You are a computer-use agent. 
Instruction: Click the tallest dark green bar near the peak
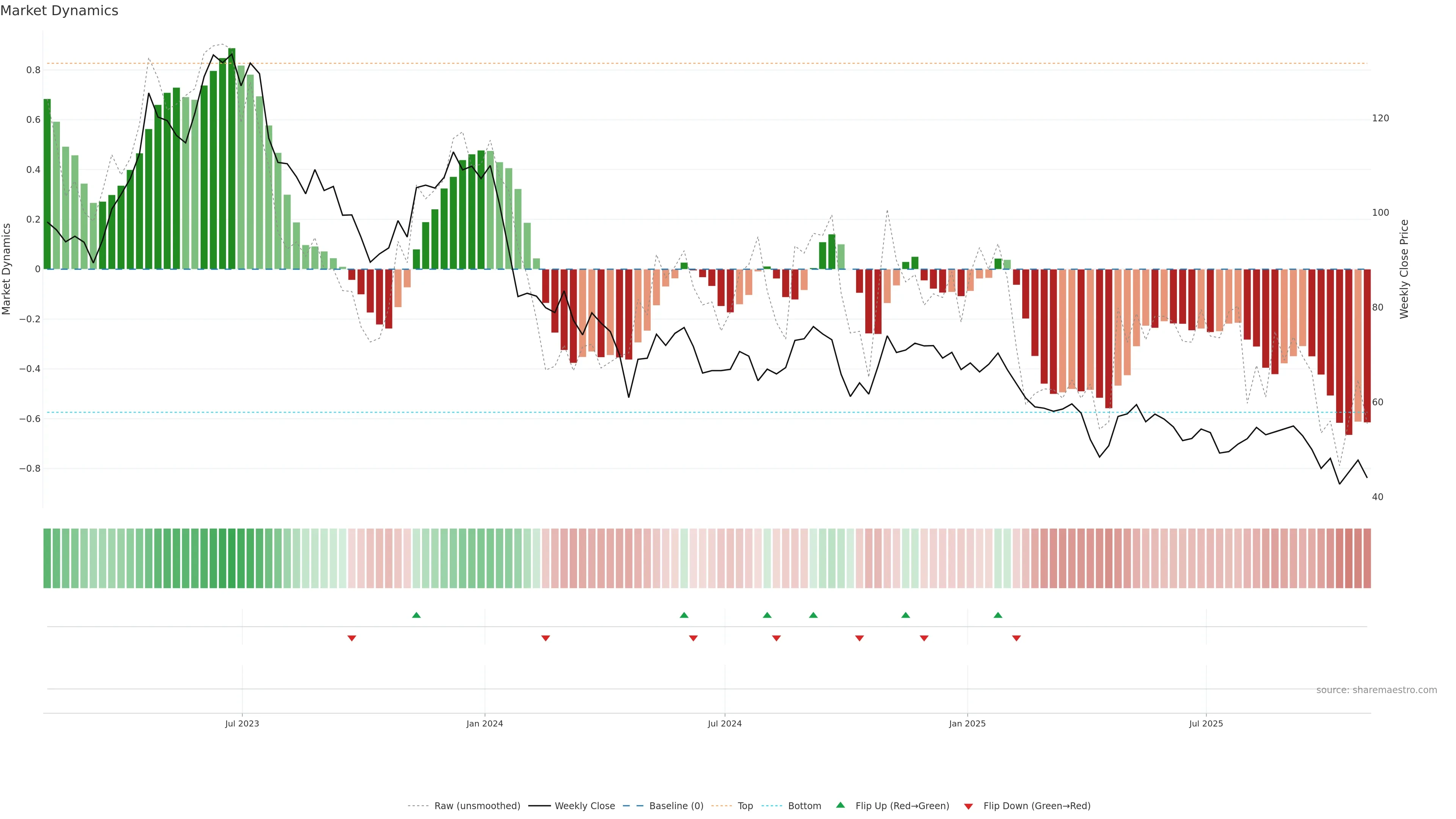pyautogui.click(x=232, y=158)
